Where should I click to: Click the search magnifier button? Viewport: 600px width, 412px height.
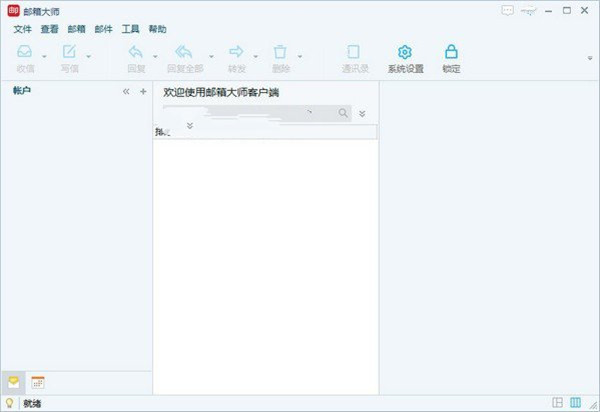[344, 114]
